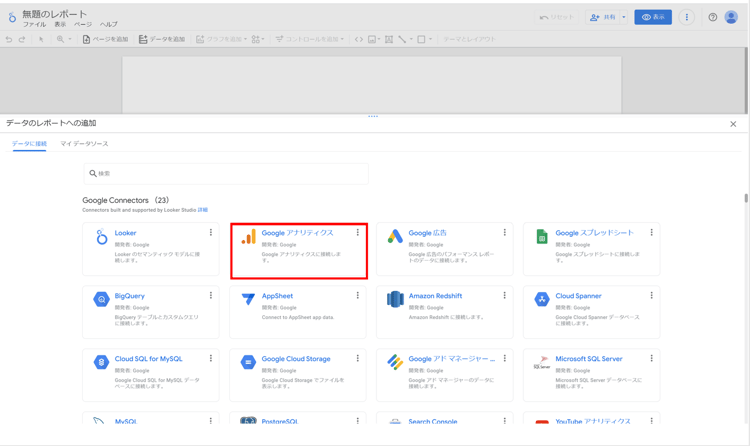The image size is (750, 446).
Task: Close the データのレポートへの追加 panel
Action: click(x=733, y=124)
